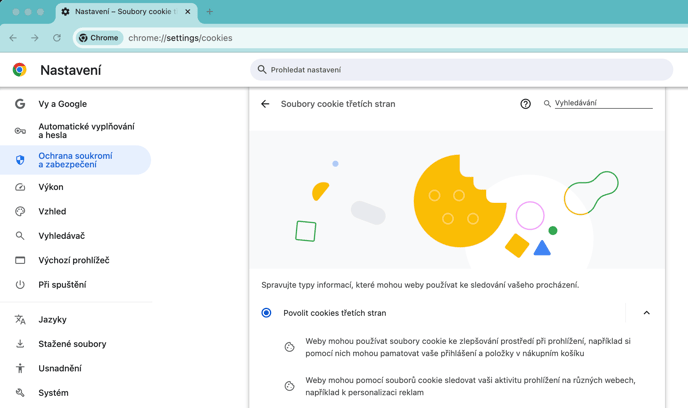
Task: Click the download icon next to Stažené soubory
Action: click(20, 344)
